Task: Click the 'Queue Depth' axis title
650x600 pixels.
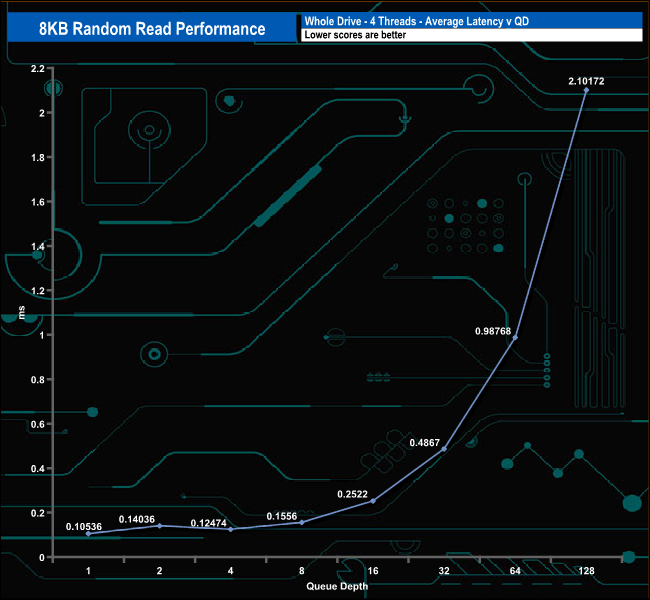Action: point(337,586)
